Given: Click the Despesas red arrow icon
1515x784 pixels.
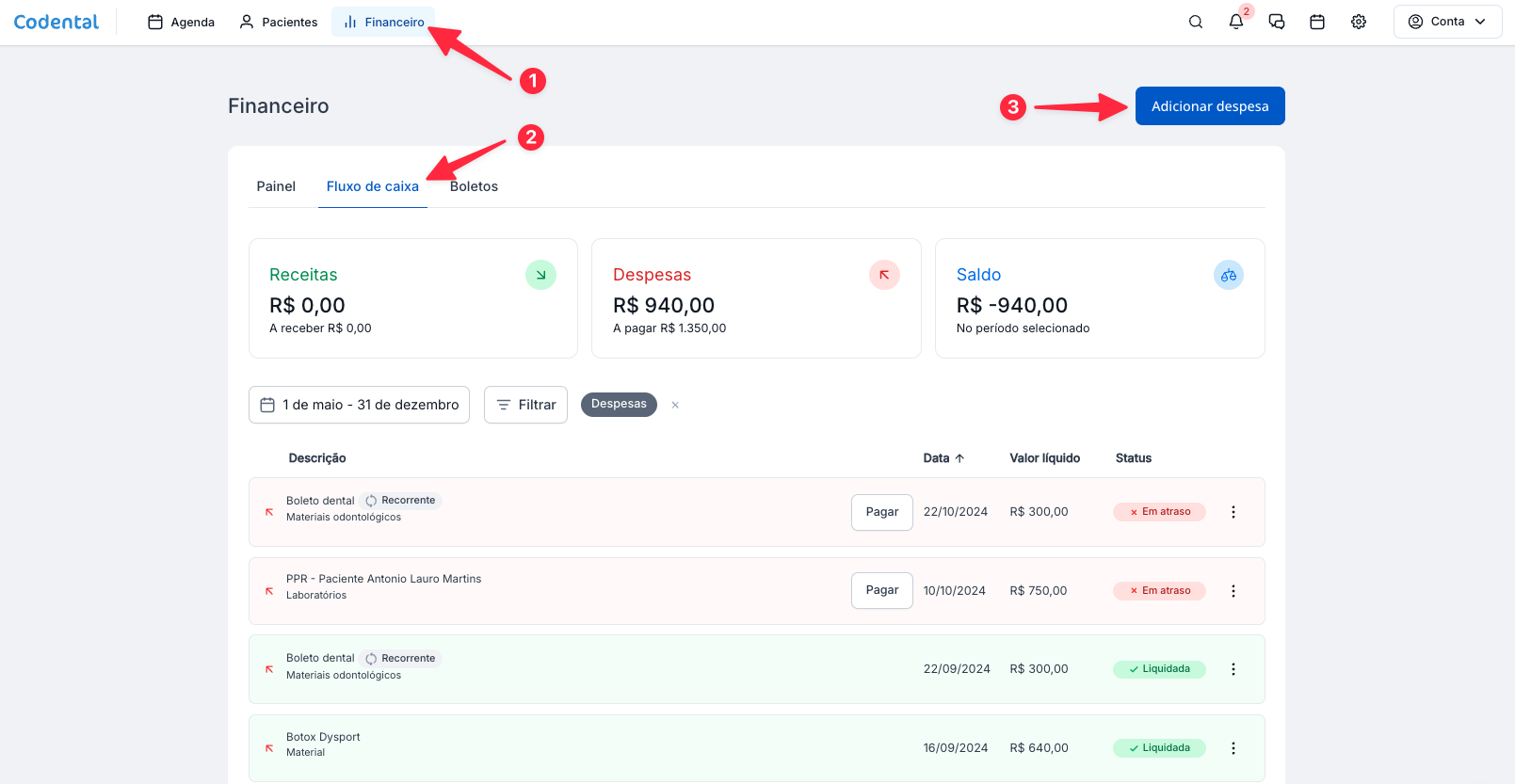Looking at the screenshot, I should point(884,275).
